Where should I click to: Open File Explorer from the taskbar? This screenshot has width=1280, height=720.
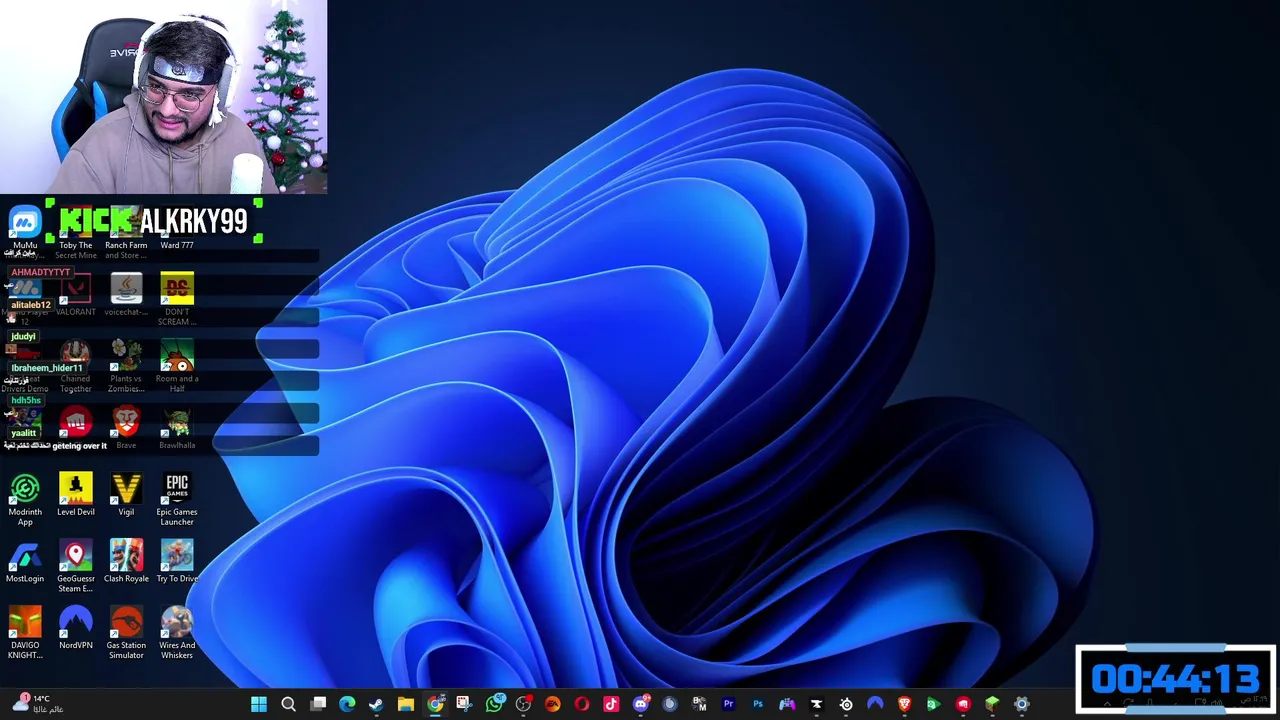tap(406, 704)
